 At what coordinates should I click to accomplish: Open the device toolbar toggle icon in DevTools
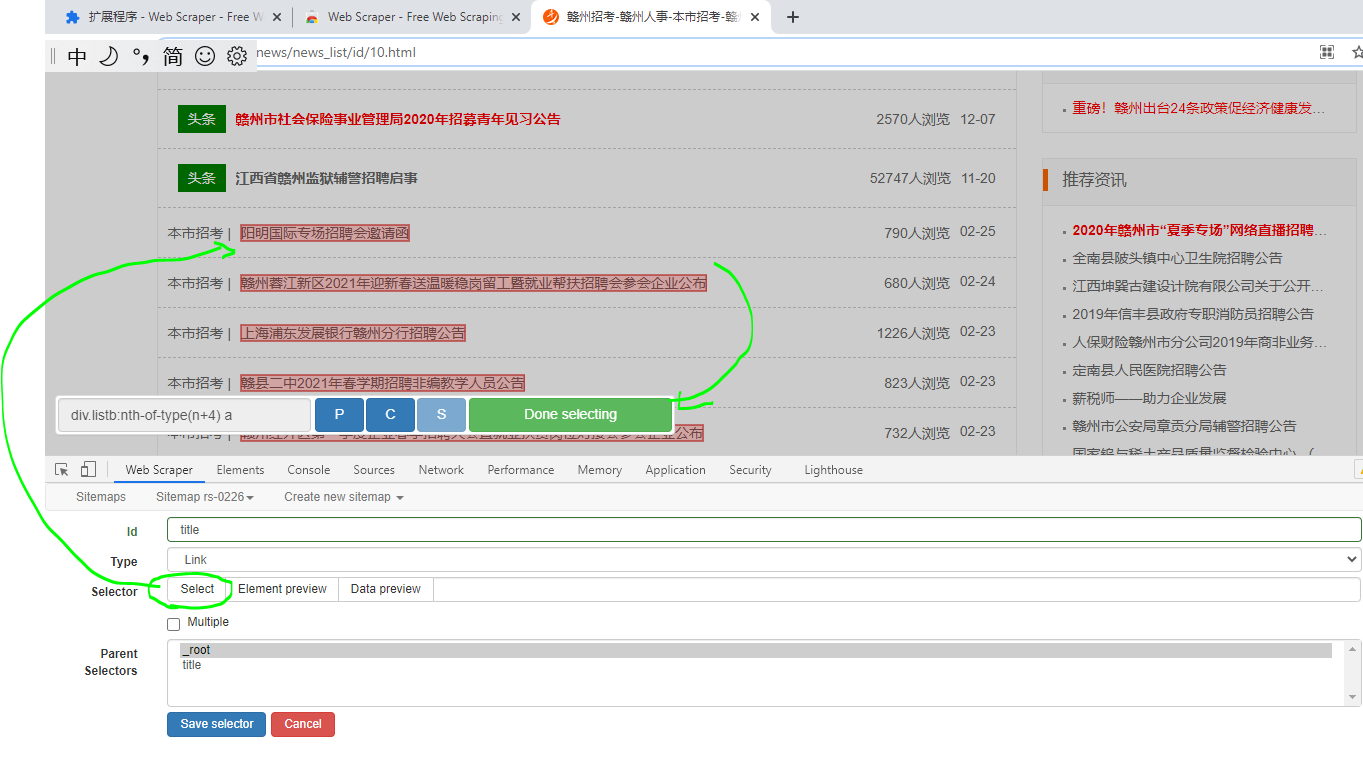(x=86, y=468)
